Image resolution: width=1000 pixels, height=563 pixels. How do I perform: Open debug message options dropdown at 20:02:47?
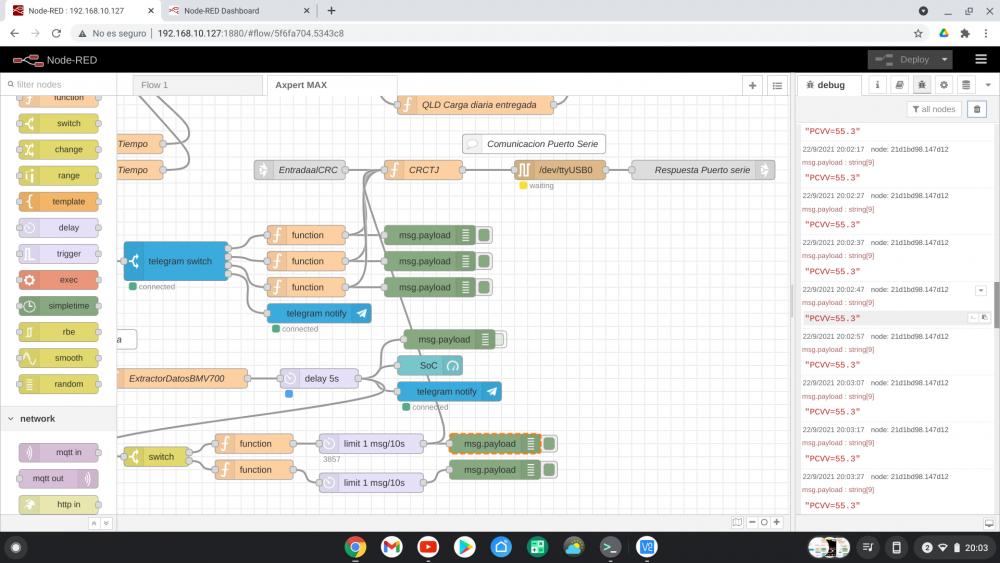coord(981,291)
